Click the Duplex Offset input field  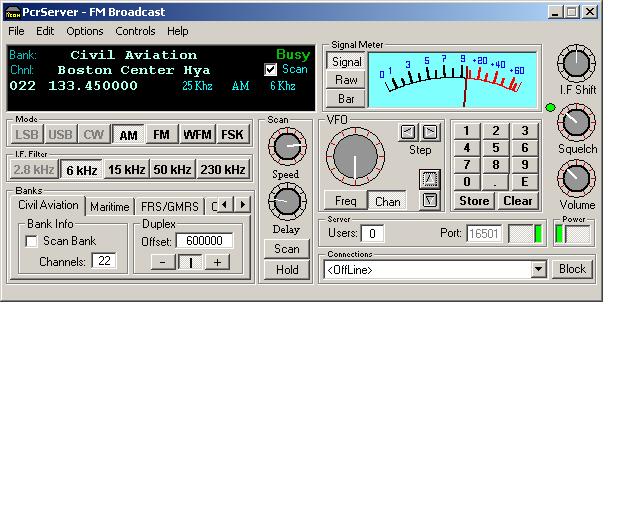pos(204,241)
